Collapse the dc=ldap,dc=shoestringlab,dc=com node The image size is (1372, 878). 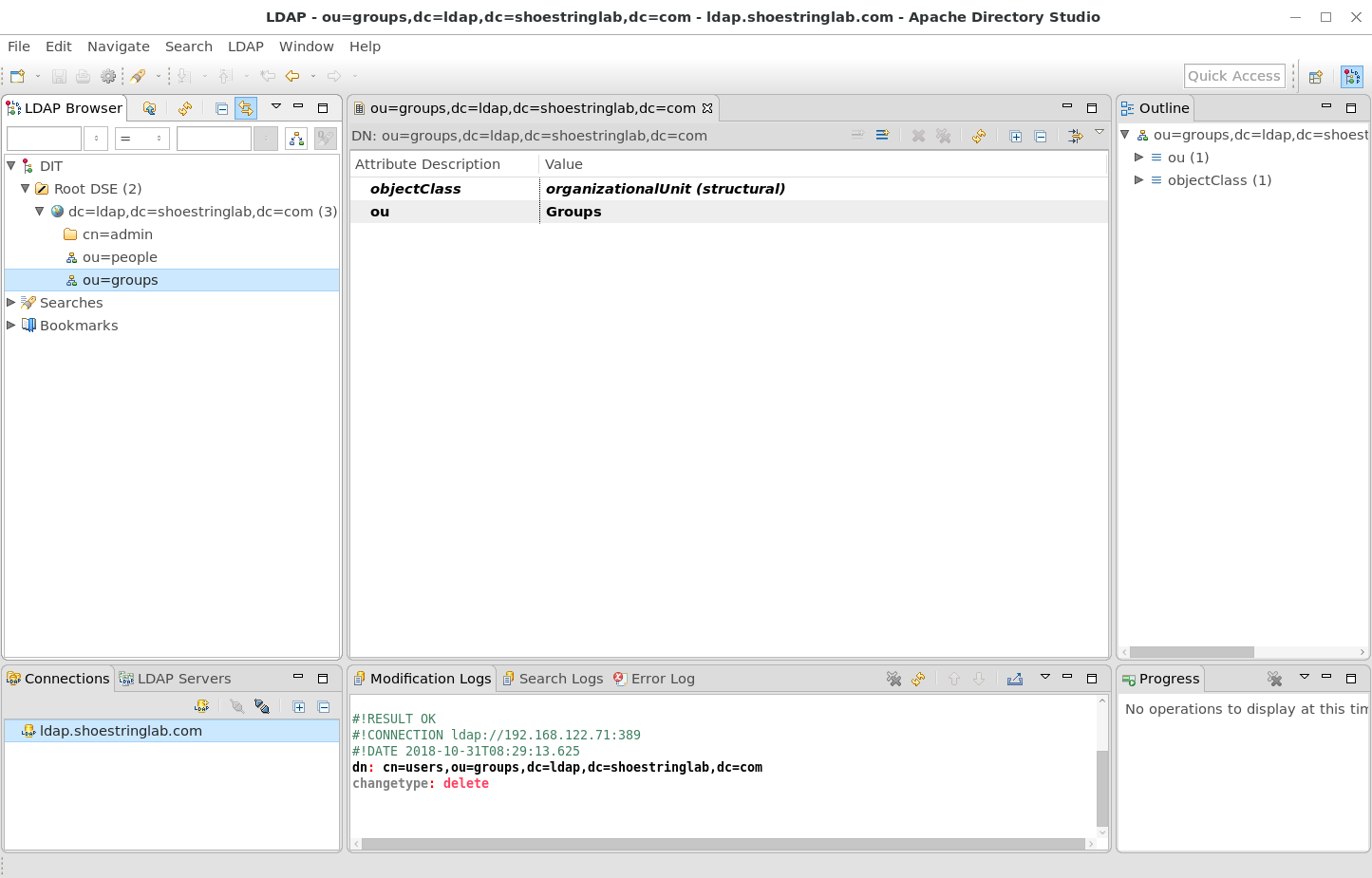point(40,211)
